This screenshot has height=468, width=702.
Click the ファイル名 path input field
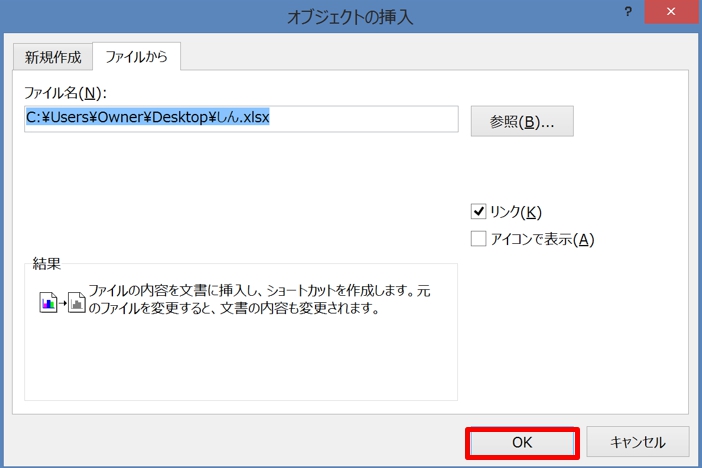pyautogui.click(x=241, y=119)
